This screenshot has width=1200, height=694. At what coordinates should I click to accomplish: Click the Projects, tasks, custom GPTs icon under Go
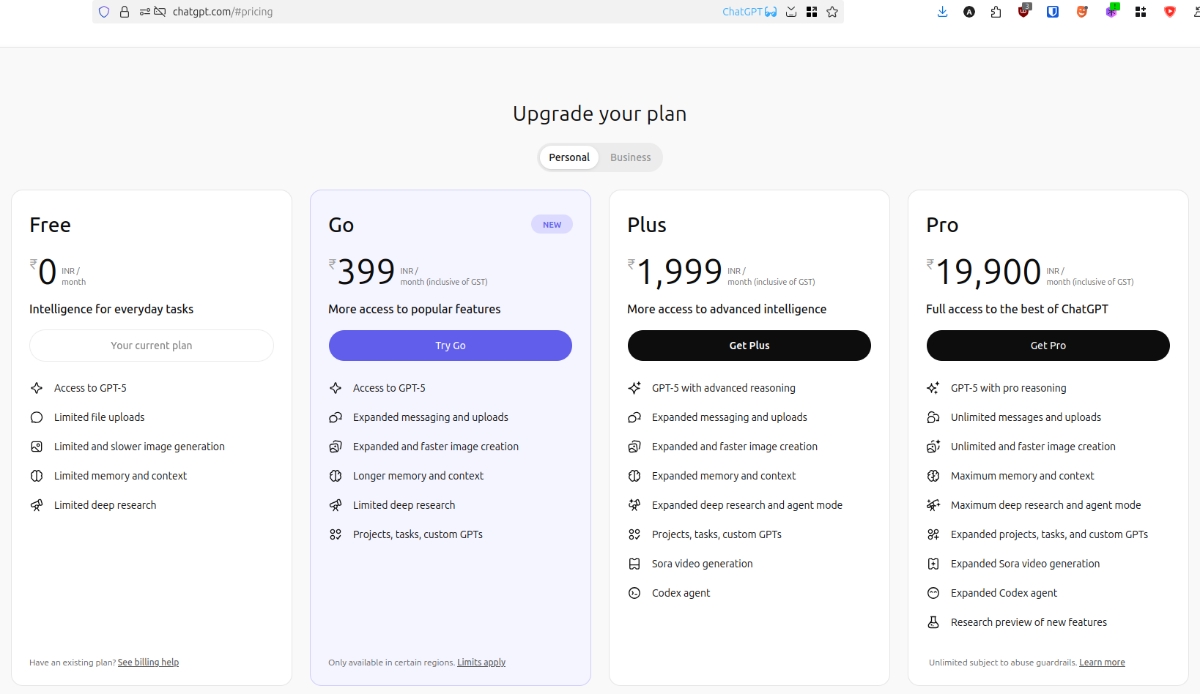click(x=334, y=534)
